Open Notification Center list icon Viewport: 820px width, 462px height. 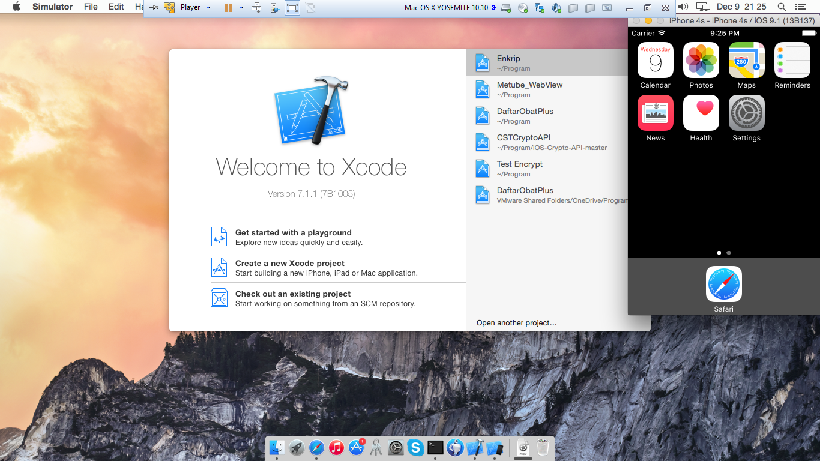pos(800,7)
